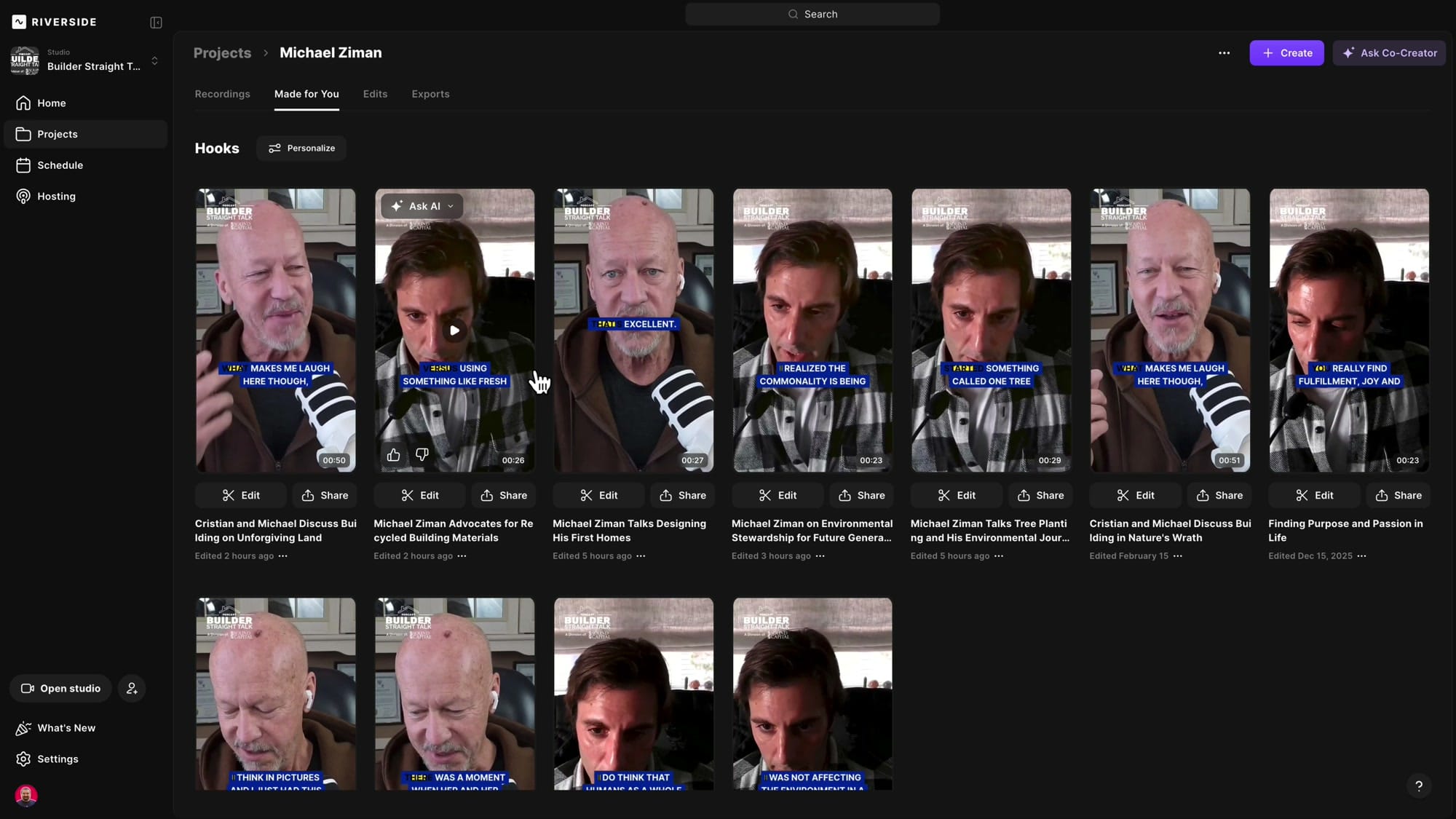Open Schedule from the sidebar
This screenshot has width=1456, height=819.
point(58,165)
